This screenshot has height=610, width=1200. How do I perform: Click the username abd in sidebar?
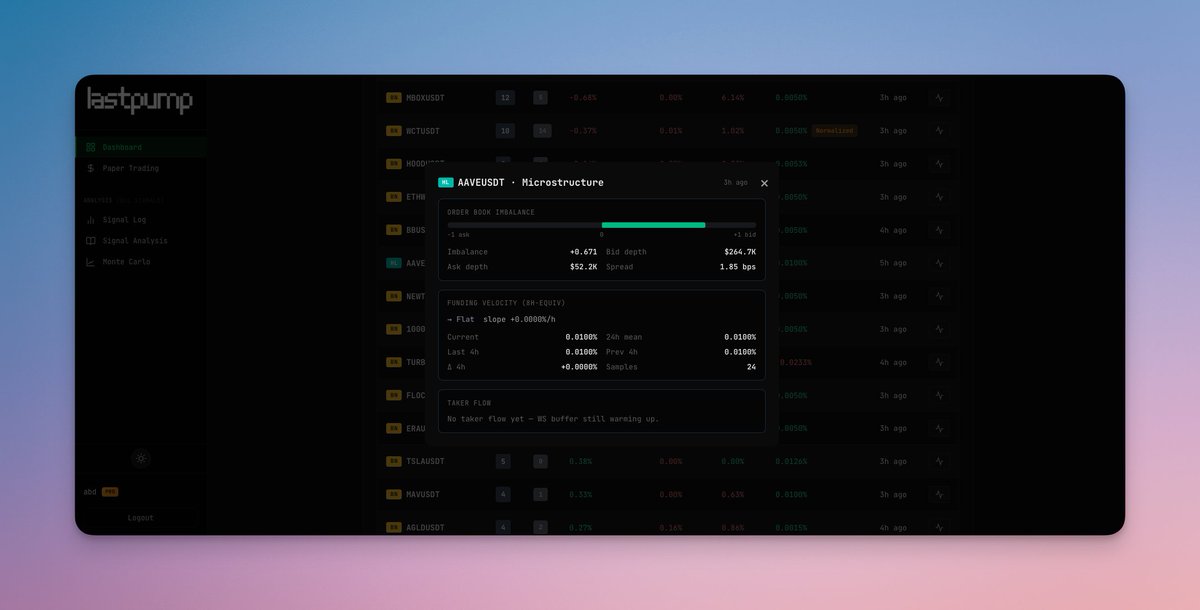(x=90, y=492)
